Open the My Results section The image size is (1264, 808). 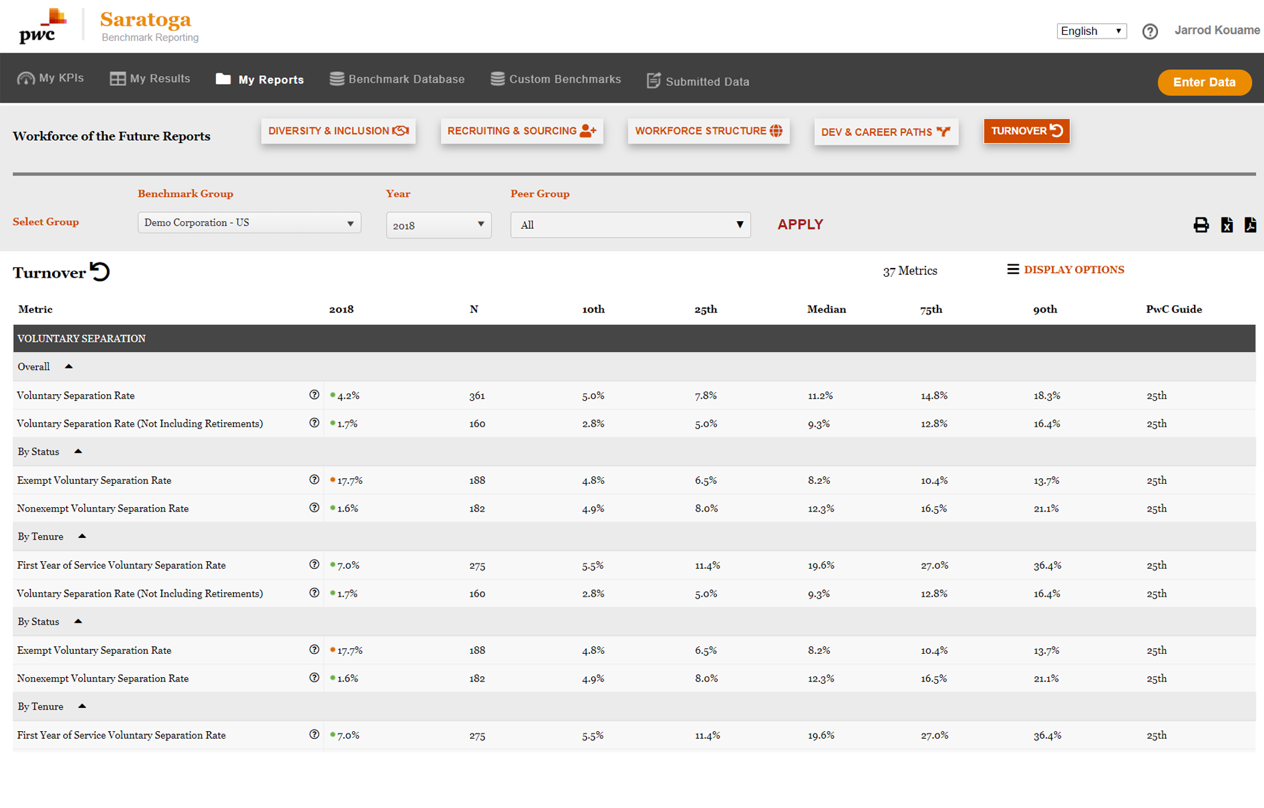149,78
